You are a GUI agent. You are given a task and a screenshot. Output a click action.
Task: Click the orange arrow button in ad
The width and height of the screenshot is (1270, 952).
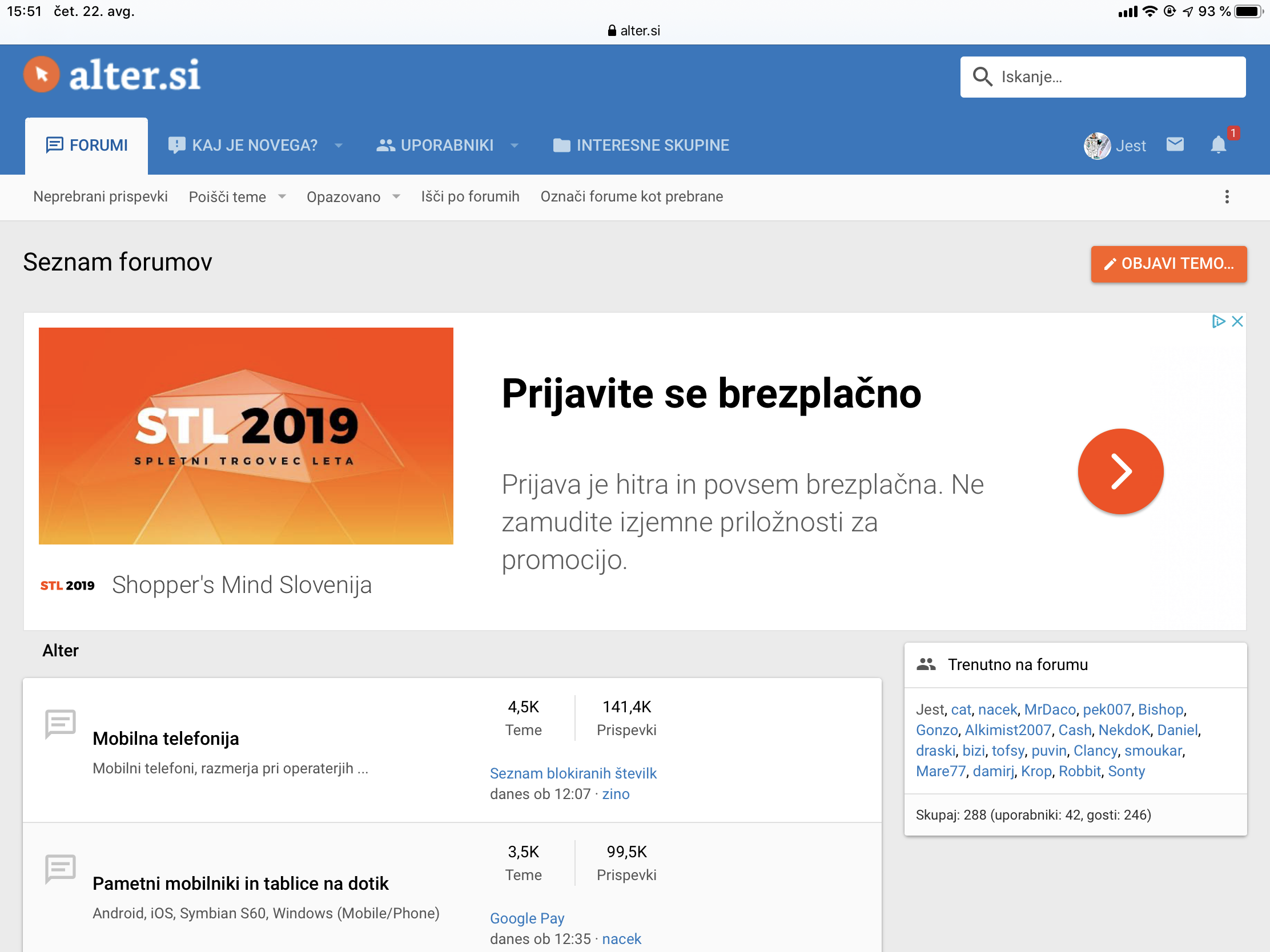pos(1120,471)
